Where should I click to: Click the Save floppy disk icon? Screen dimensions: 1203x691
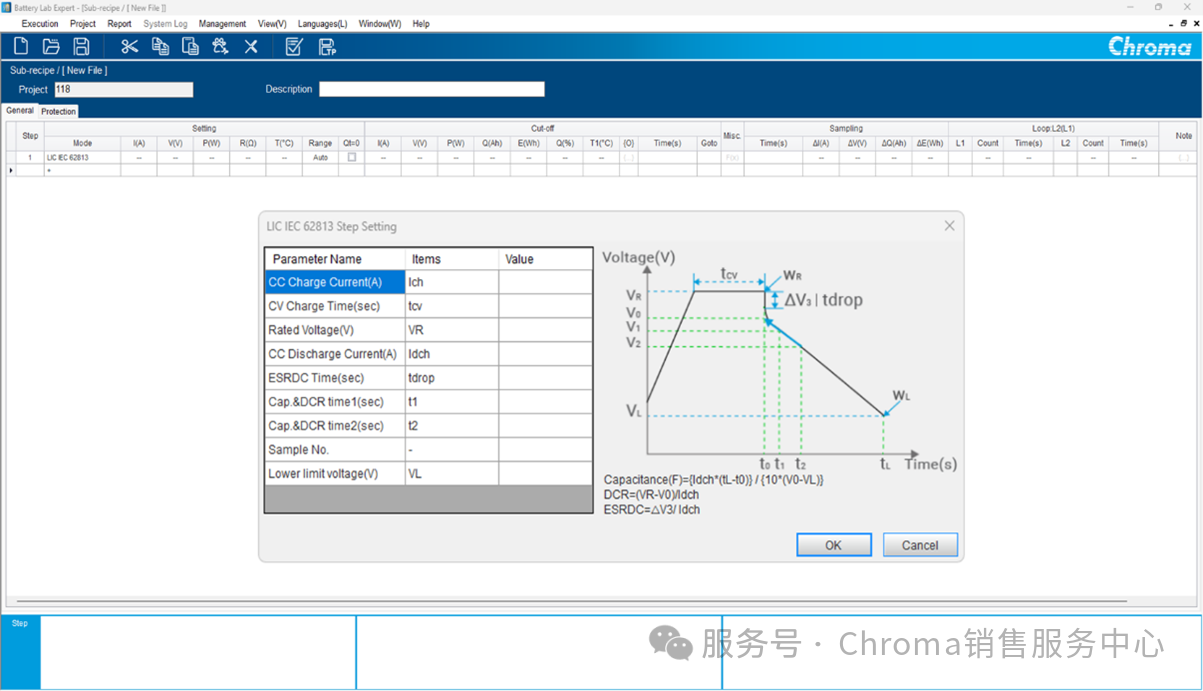(x=82, y=46)
